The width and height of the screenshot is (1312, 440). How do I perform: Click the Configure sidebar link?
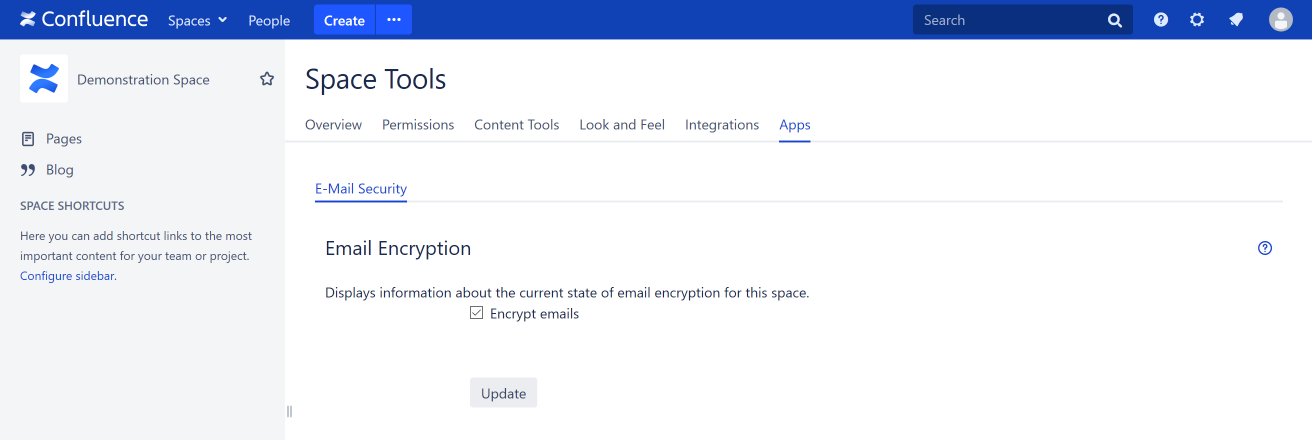click(67, 276)
